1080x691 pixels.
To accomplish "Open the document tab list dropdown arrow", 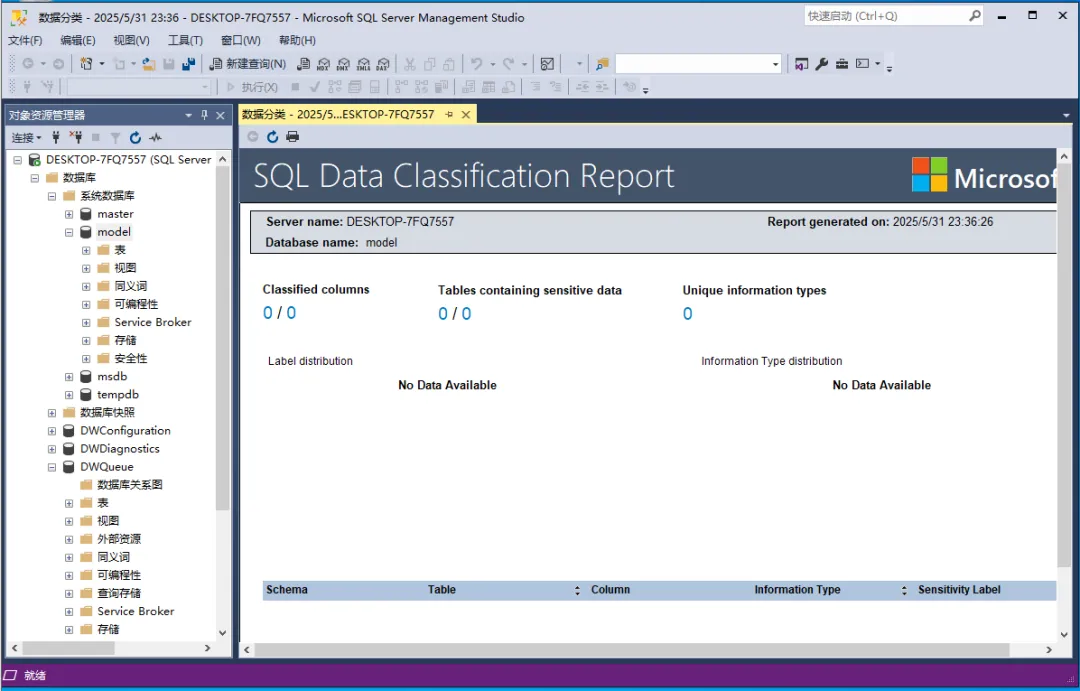I will 1066,115.
